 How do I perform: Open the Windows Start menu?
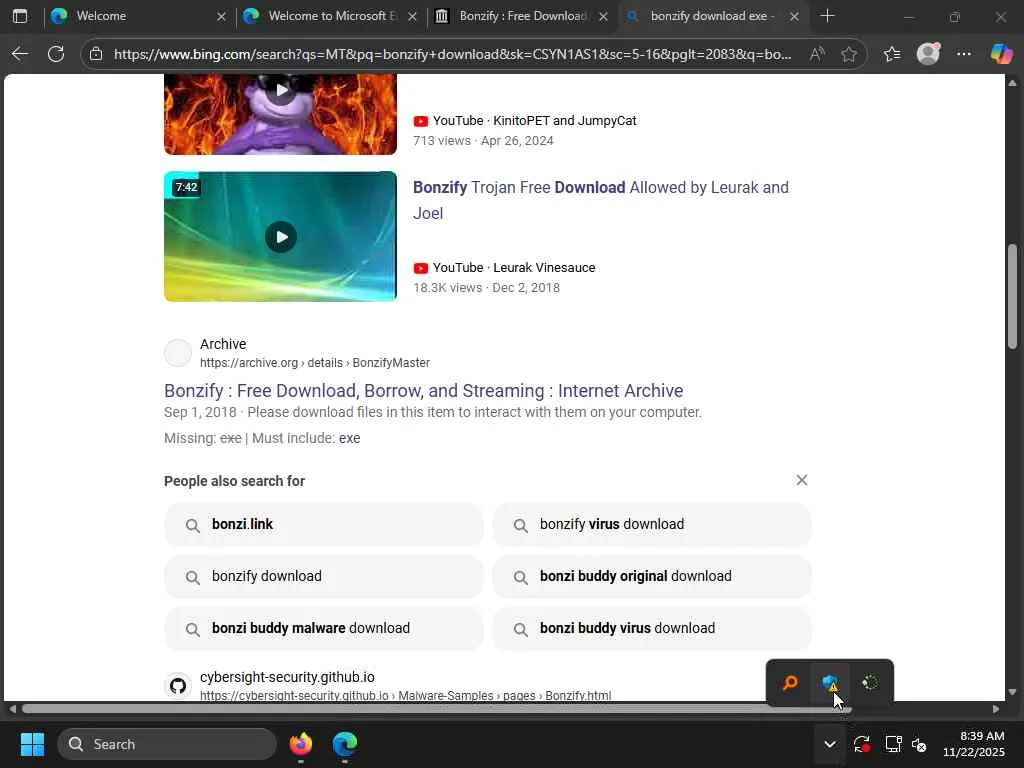click(32, 744)
